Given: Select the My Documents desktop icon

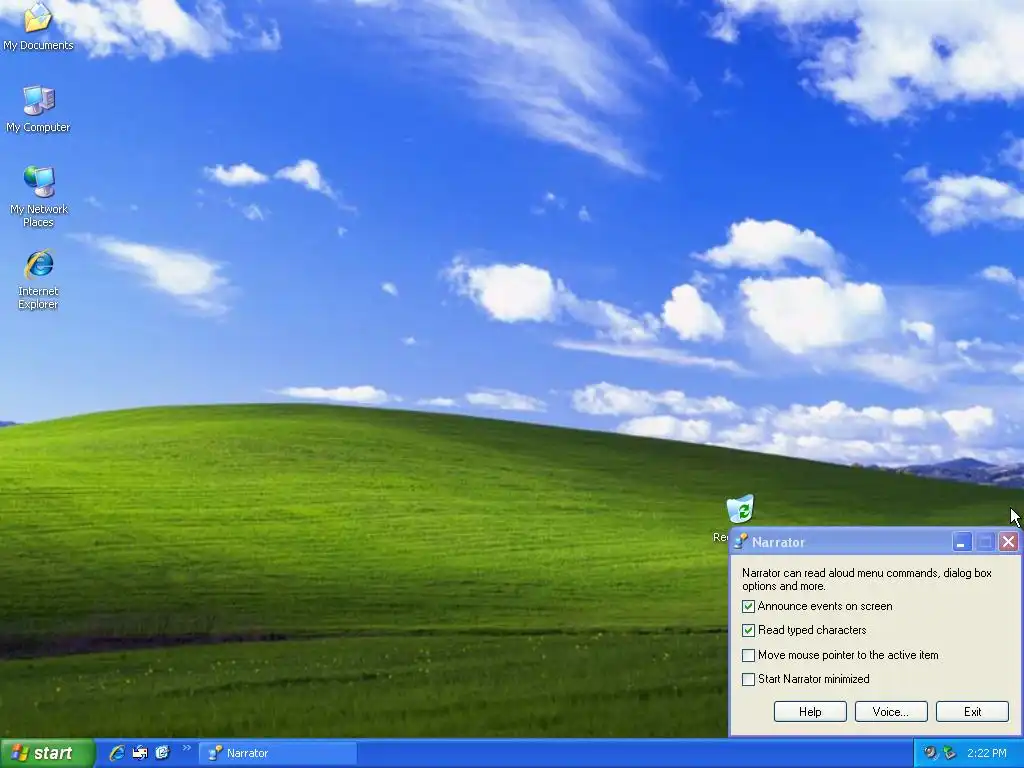Looking at the screenshot, I should click(x=38, y=26).
